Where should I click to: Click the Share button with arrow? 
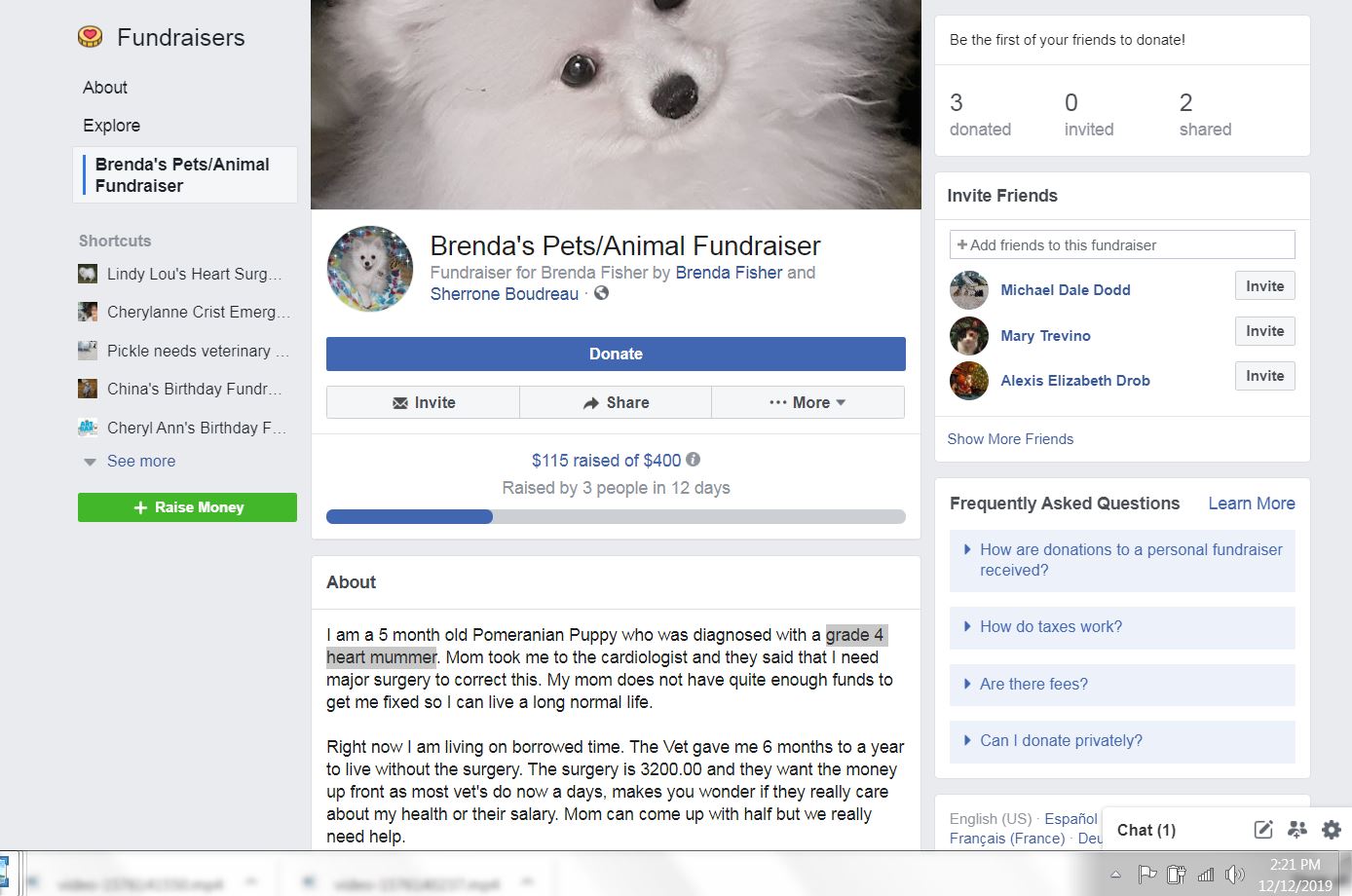616,402
